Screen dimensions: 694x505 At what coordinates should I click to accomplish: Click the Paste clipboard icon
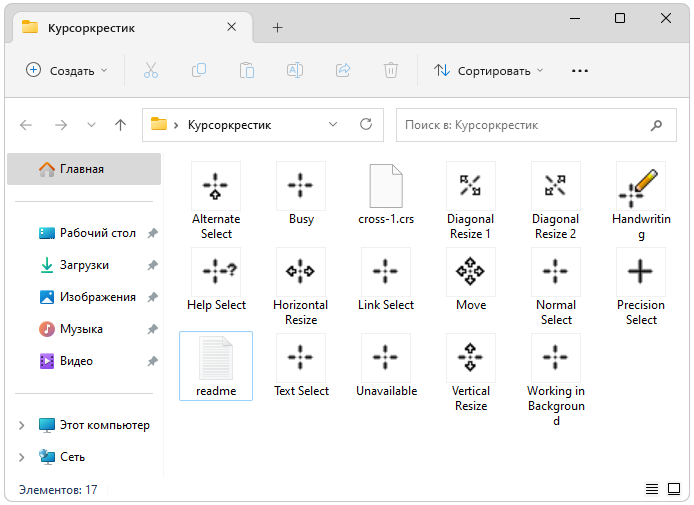click(247, 70)
